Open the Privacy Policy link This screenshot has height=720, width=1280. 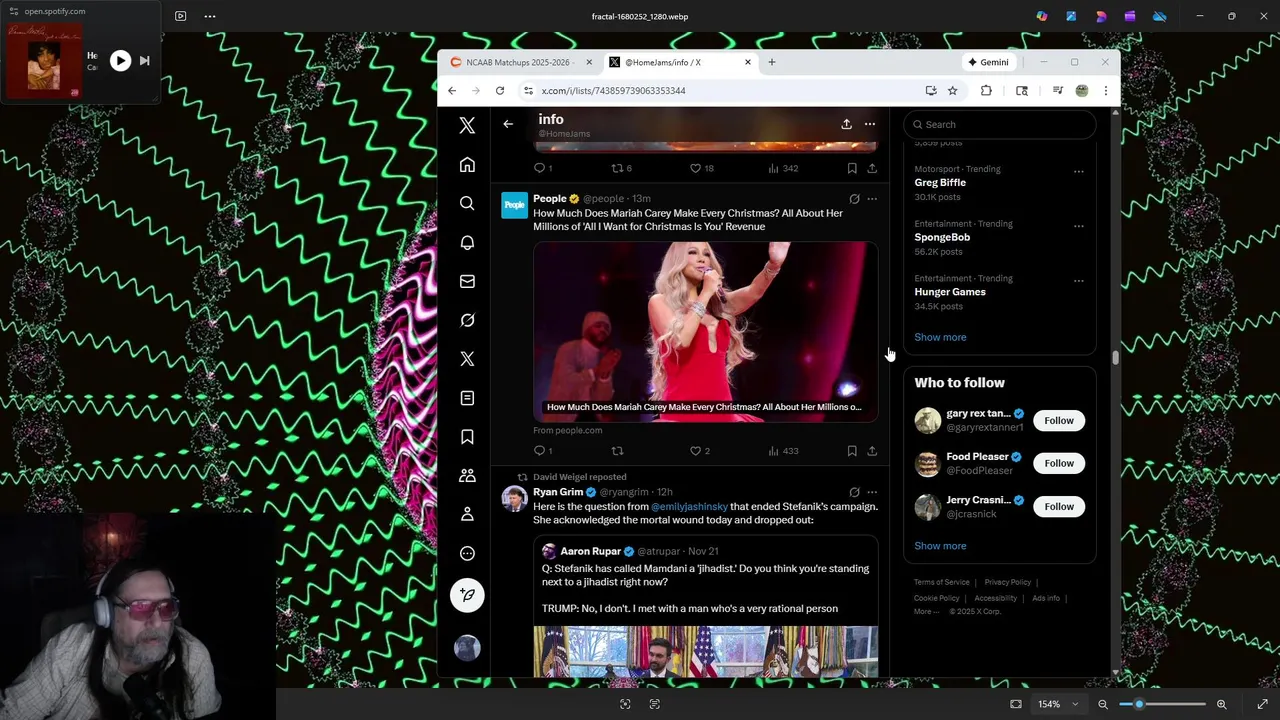pyautogui.click(x=1007, y=582)
